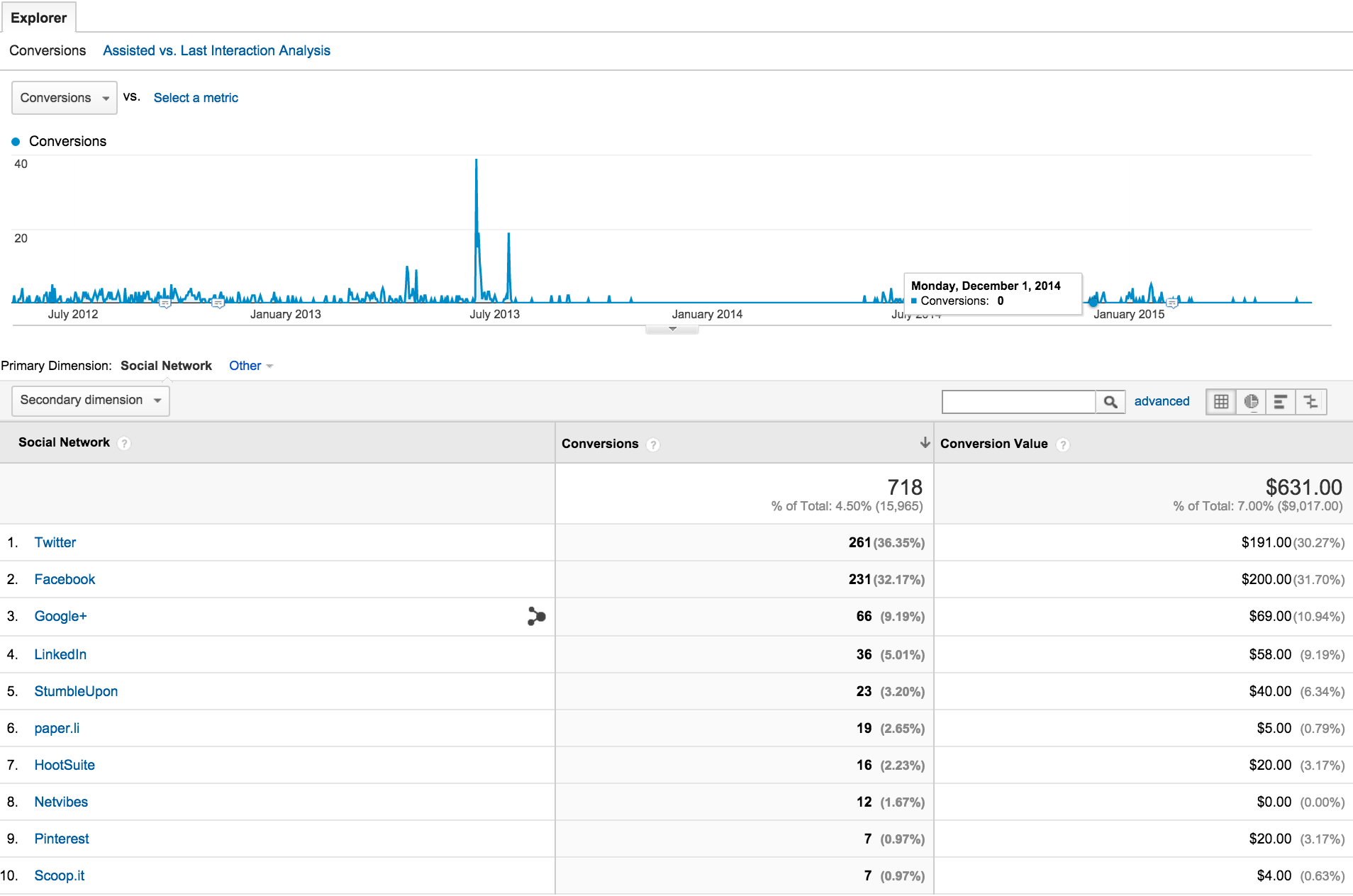1353x896 pixels.
Task: Switch to data table view icon
Action: [x=1221, y=402]
